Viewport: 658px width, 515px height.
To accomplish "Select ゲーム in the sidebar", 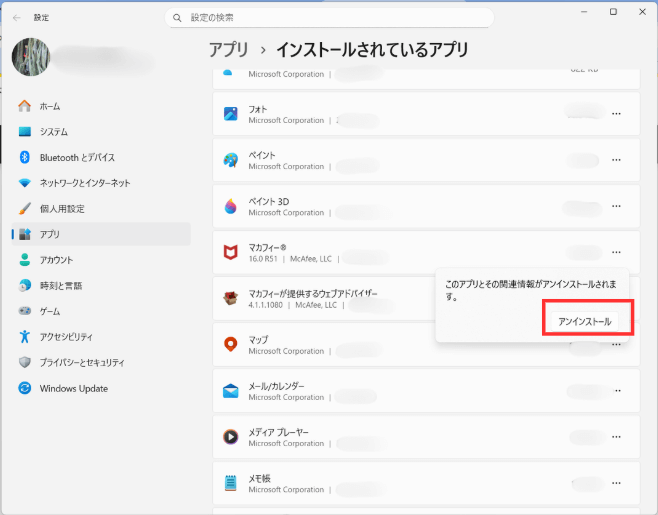I will (101, 311).
